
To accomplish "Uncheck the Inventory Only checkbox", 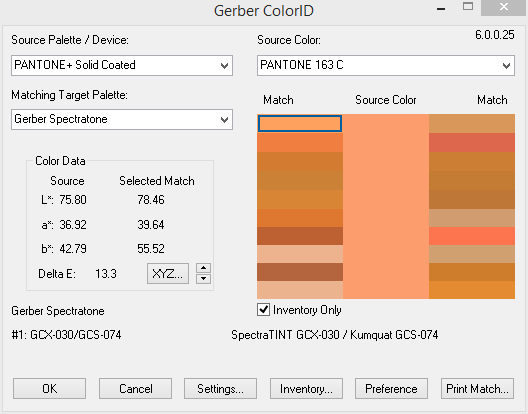I will coord(263,310).
